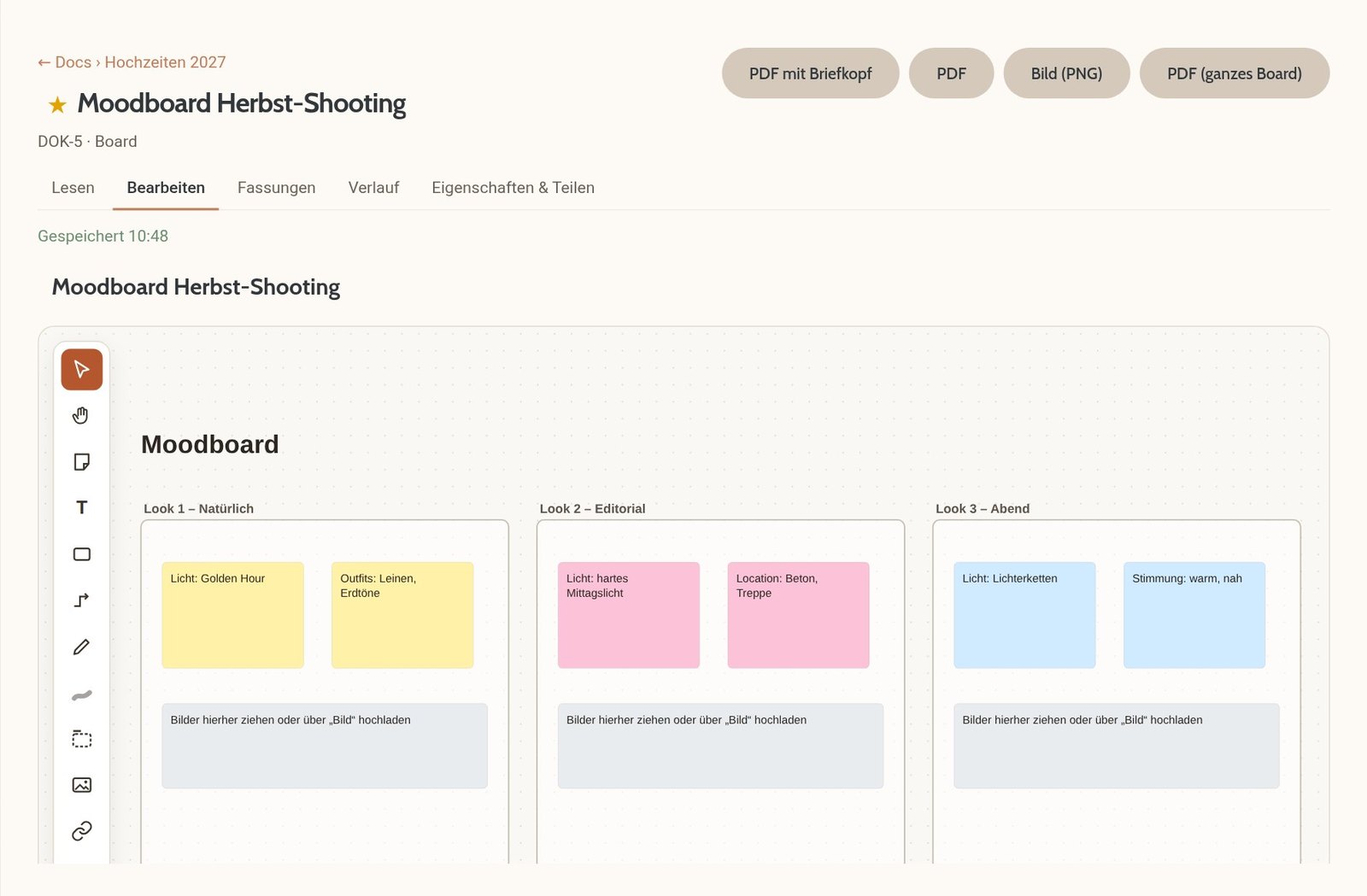Select the highlighter brush stroke tool
The height and width of the screenshot is (896, 1367).
click(x=82, y=694)
